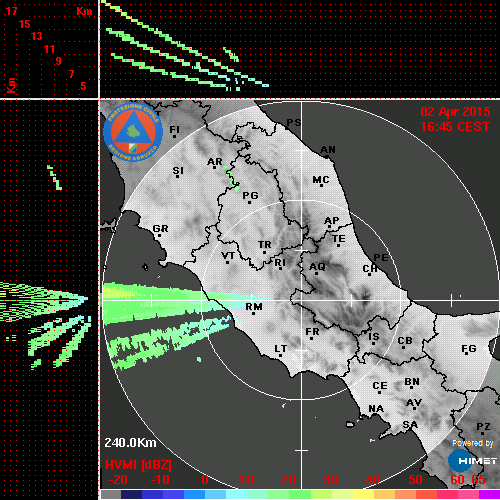Viewport: 500px width, 500px height.
Task: Click the SI city label on map
Action: click(x=178, y=170)
